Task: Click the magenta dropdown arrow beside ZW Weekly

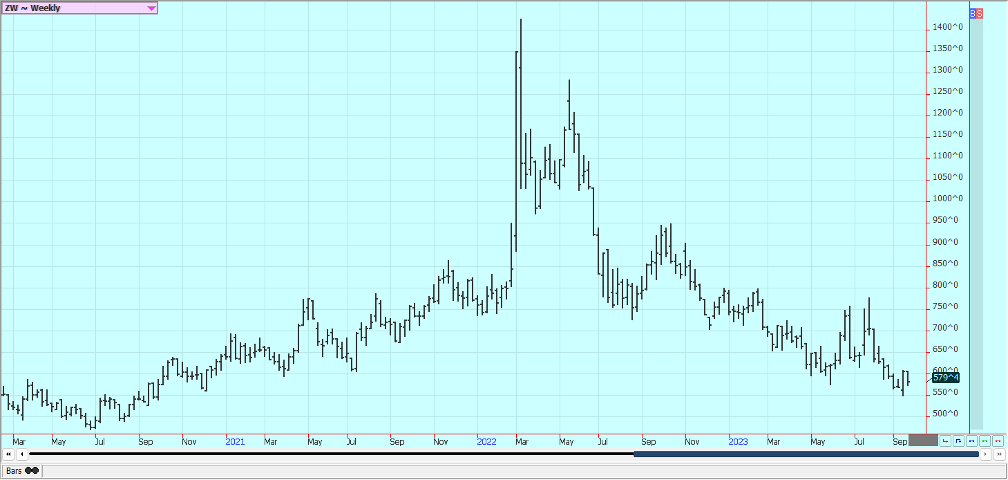Action: click(151, 8)
